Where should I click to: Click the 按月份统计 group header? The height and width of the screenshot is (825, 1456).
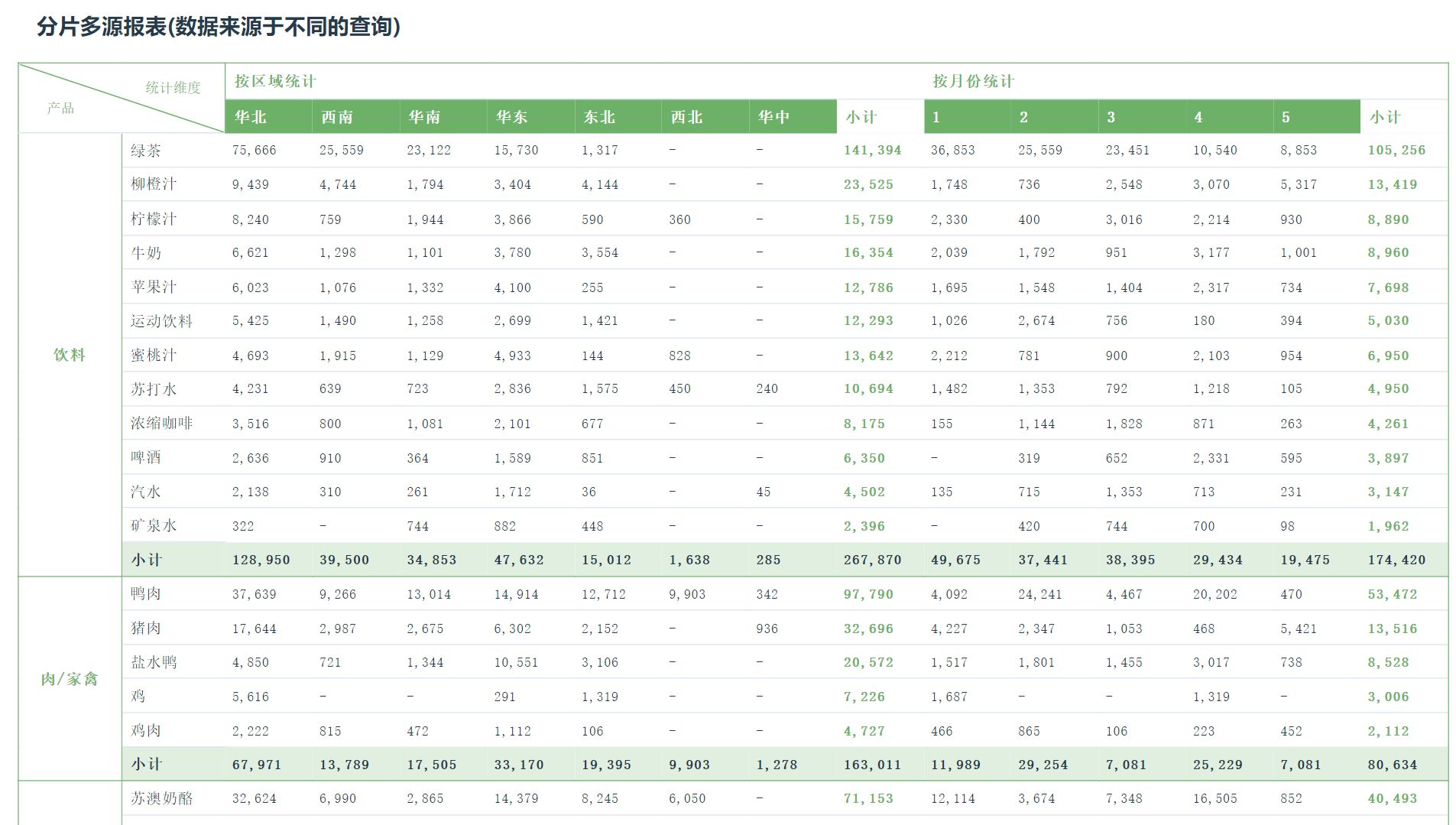coord(973,81)
